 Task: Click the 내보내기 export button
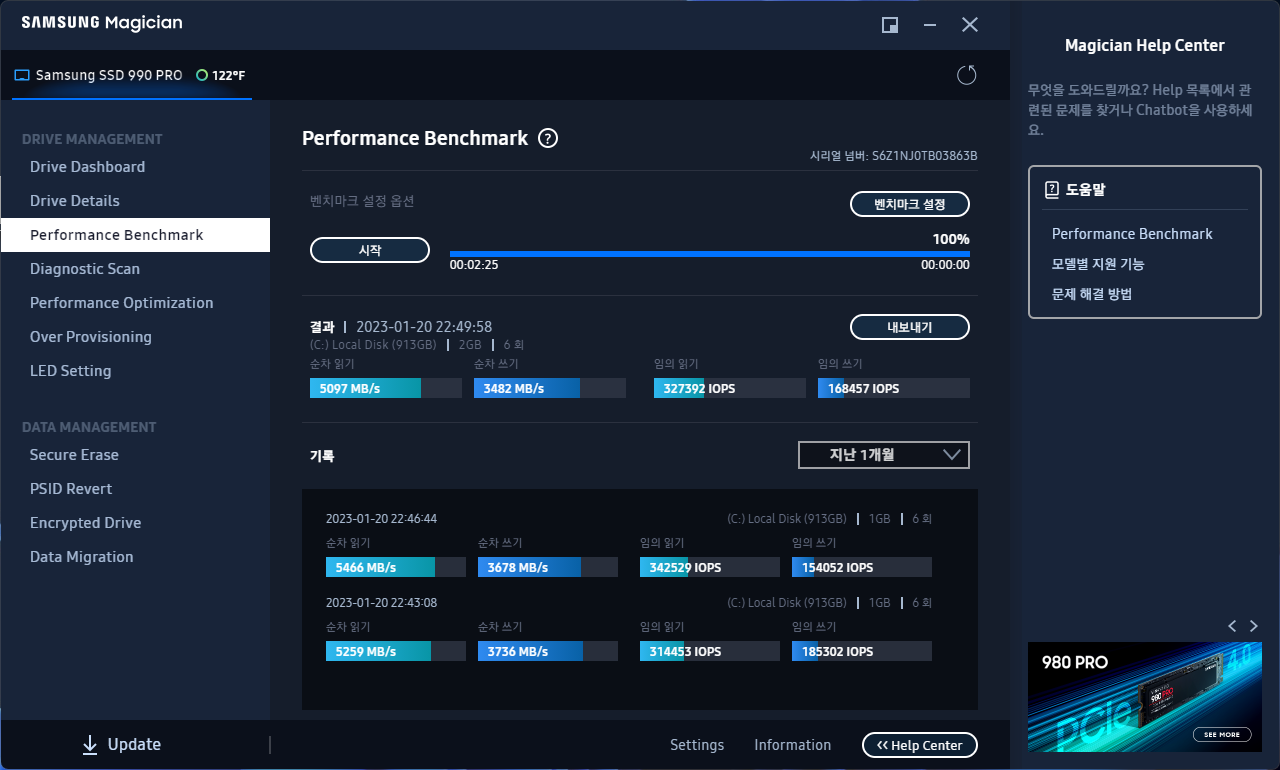[x=910, y=327]
